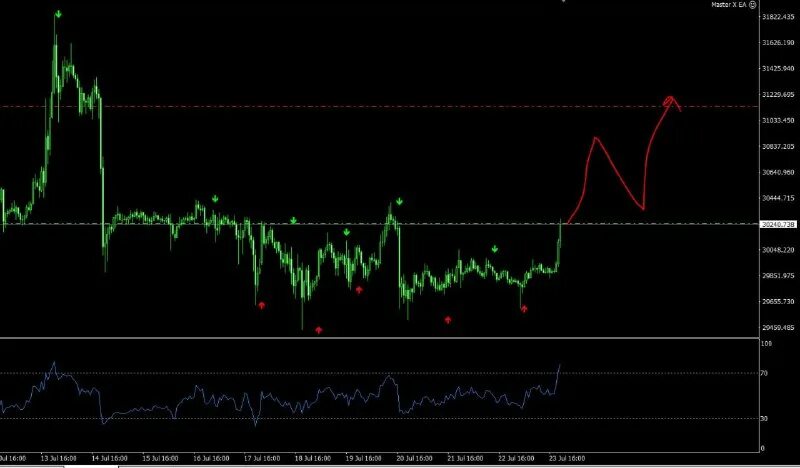The height and width of the screenshot is (468, 800).
Task: Click the 20 Jul 16:00 time axis label
Action: (414, 458)
